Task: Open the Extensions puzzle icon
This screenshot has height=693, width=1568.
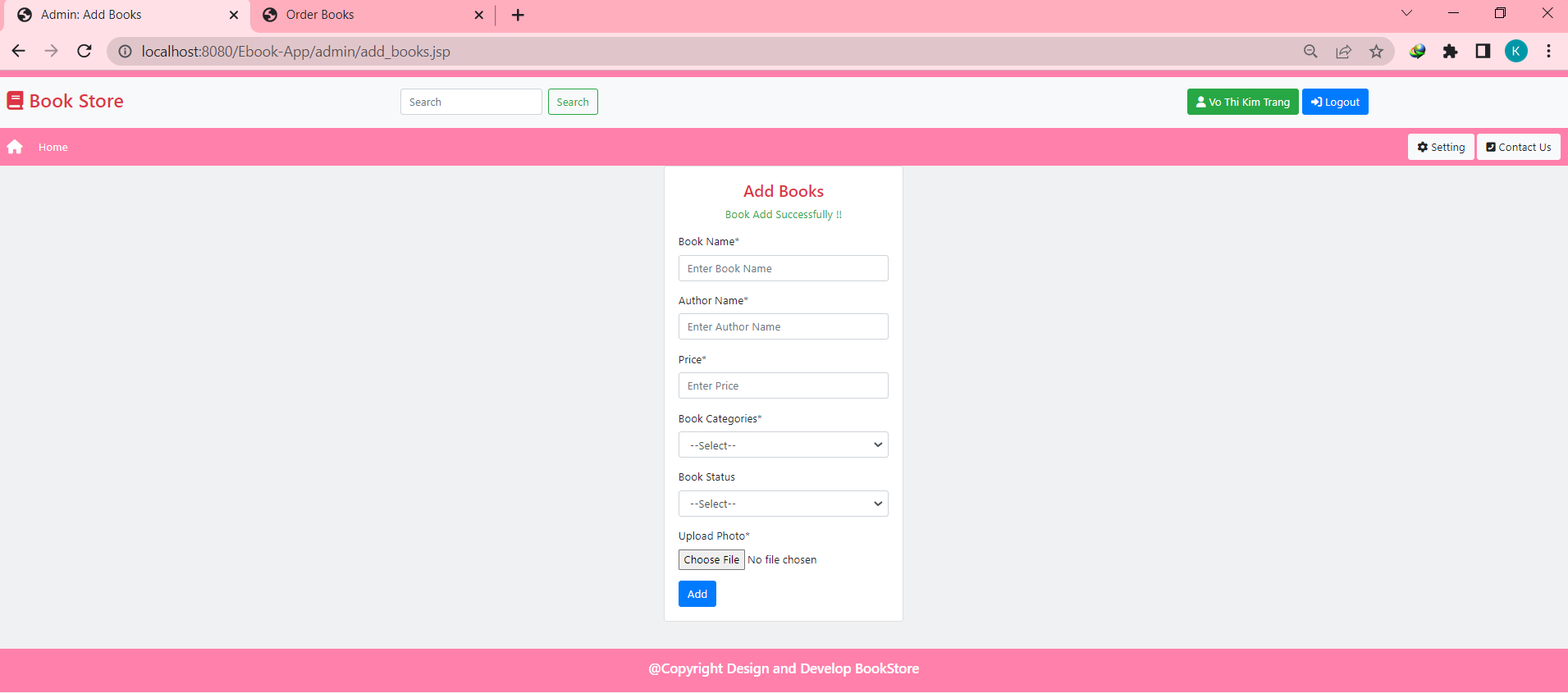Action: click(x=1450, y=52)
